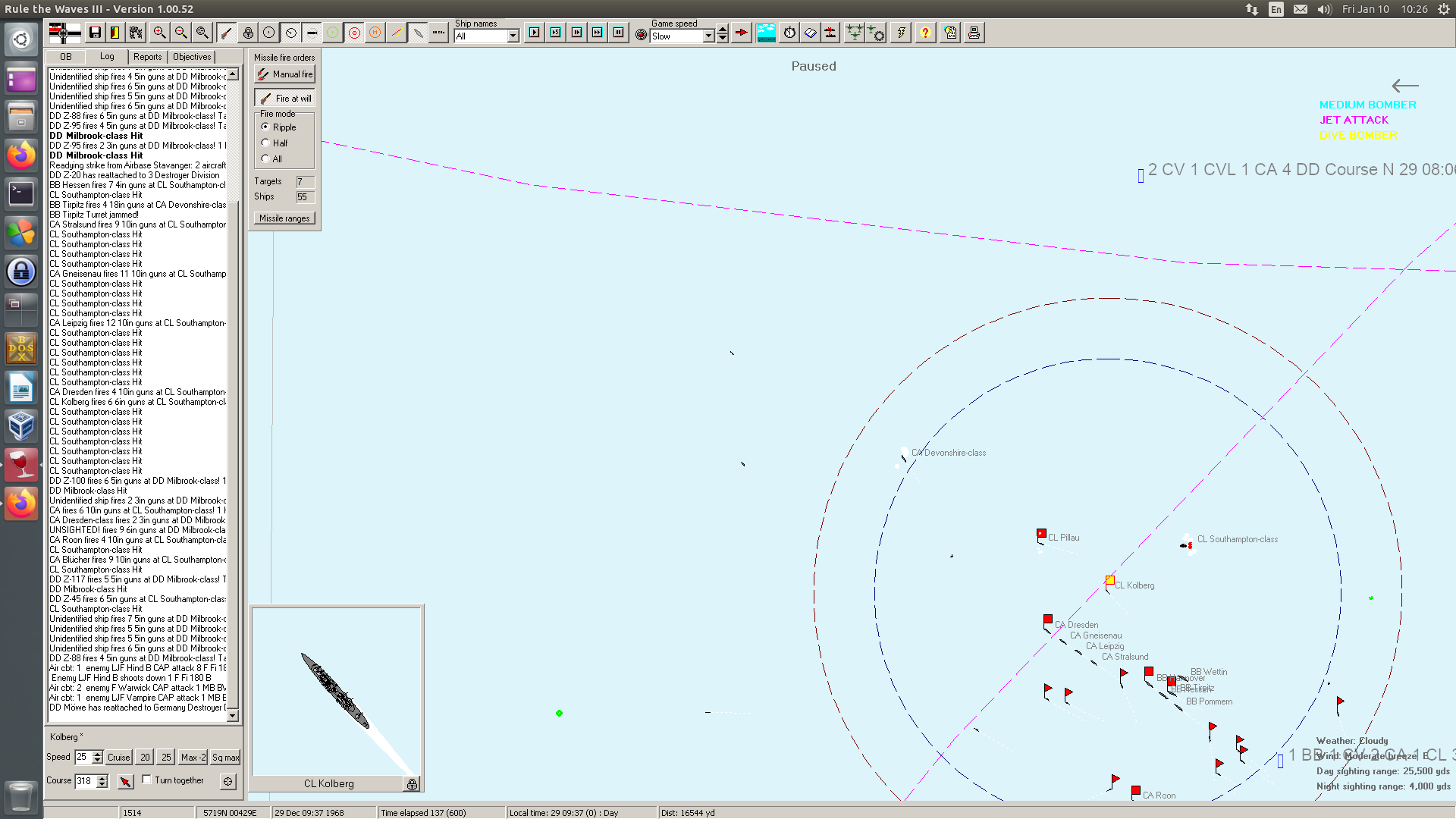Viewport: 1456px width, 819px height.
Task: Click the Manual fire button
Action: [x=284, y=74]
